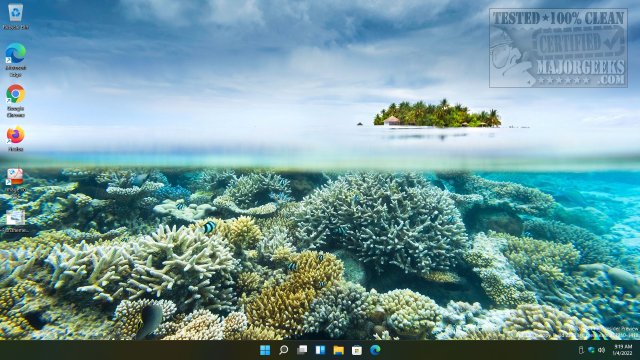Click the island on the desktop wallpaper
The image size is (640, 360).
point(437,114)
